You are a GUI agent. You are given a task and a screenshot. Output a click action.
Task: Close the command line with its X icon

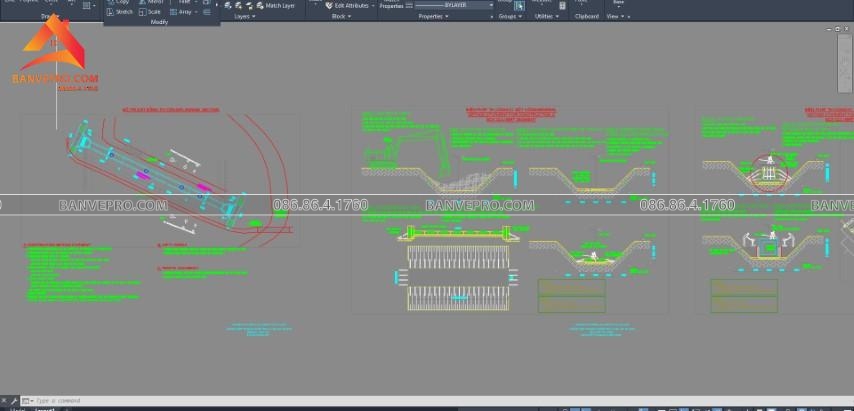coord(5,401)
